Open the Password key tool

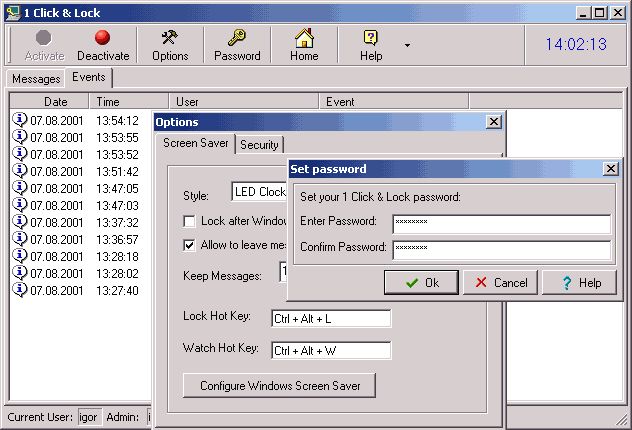(237, 45)
